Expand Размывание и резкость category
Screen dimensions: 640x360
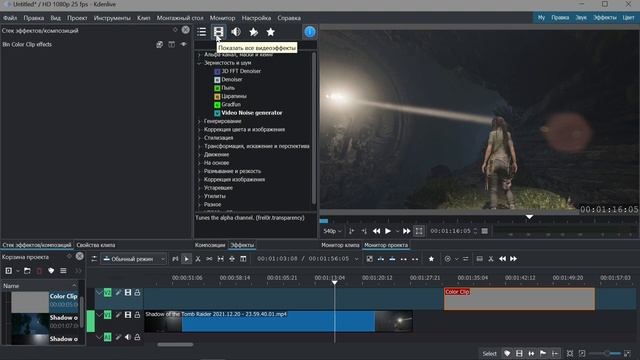(x=199, y=171)
